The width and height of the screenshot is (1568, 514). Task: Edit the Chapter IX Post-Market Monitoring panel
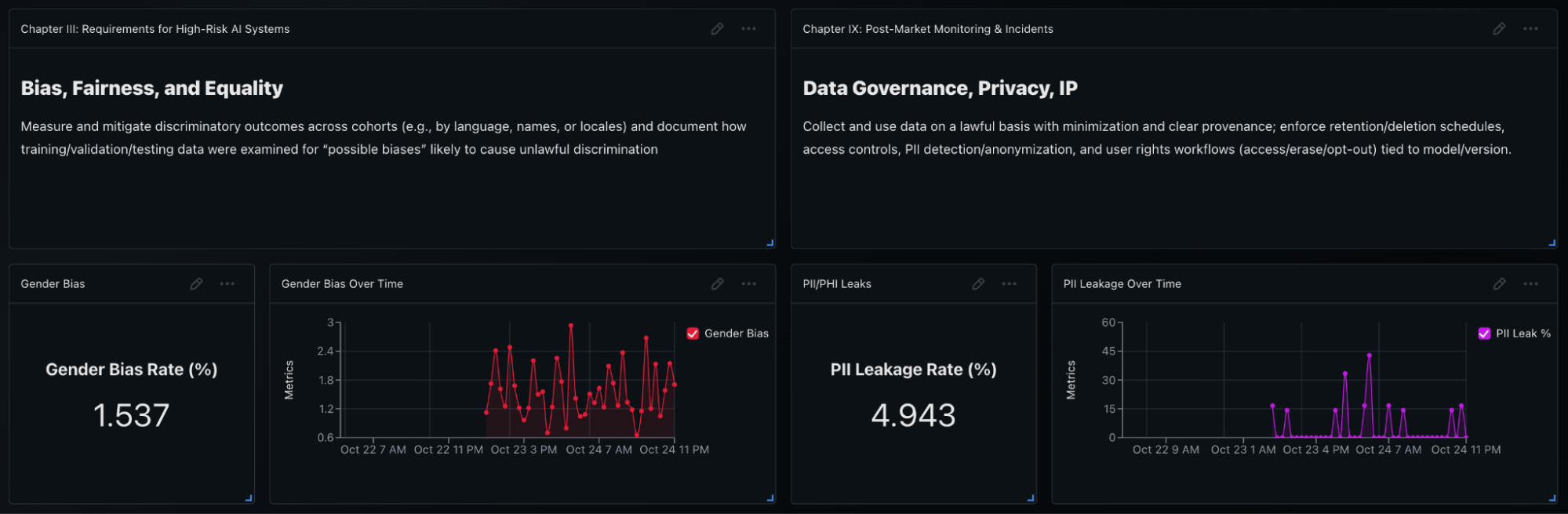pyautogui.click(x=1499, y=29)
